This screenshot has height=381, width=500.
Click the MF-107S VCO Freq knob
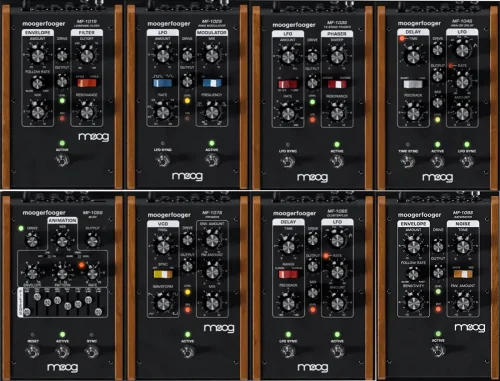point(163,247)
